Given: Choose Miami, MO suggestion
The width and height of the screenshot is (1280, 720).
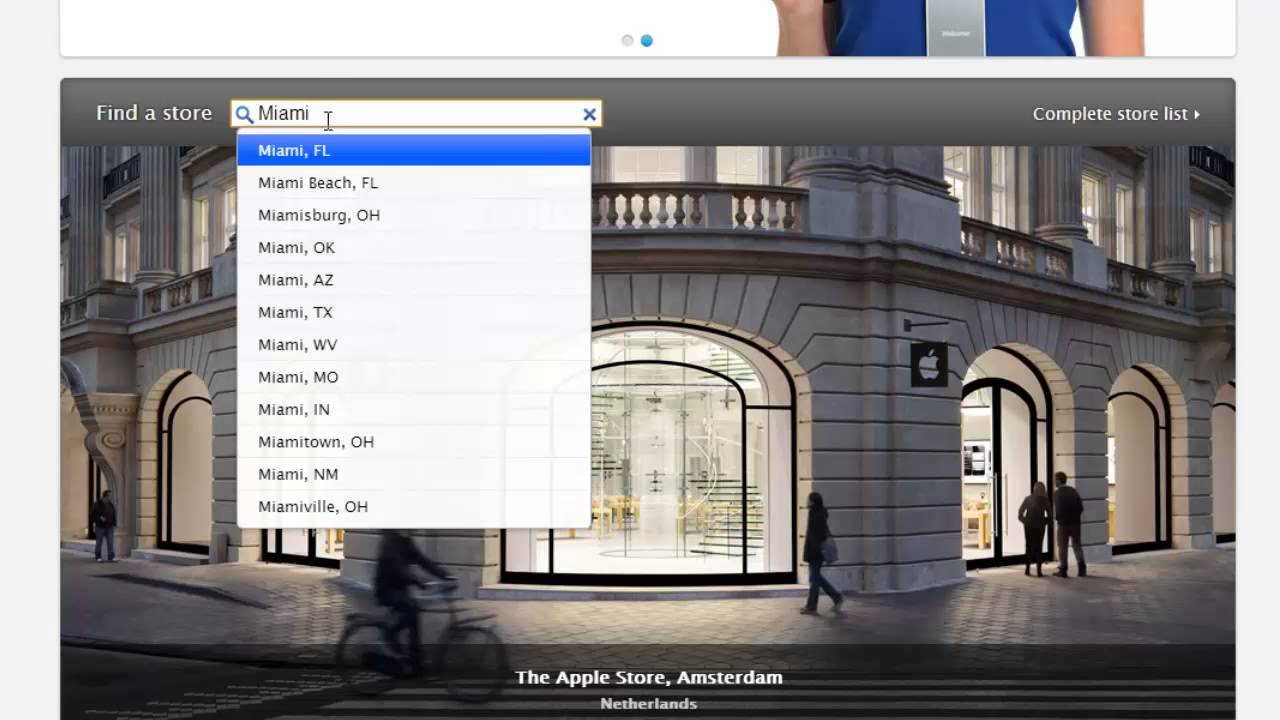Looking at the screenshot, I should tap(414, 377).
